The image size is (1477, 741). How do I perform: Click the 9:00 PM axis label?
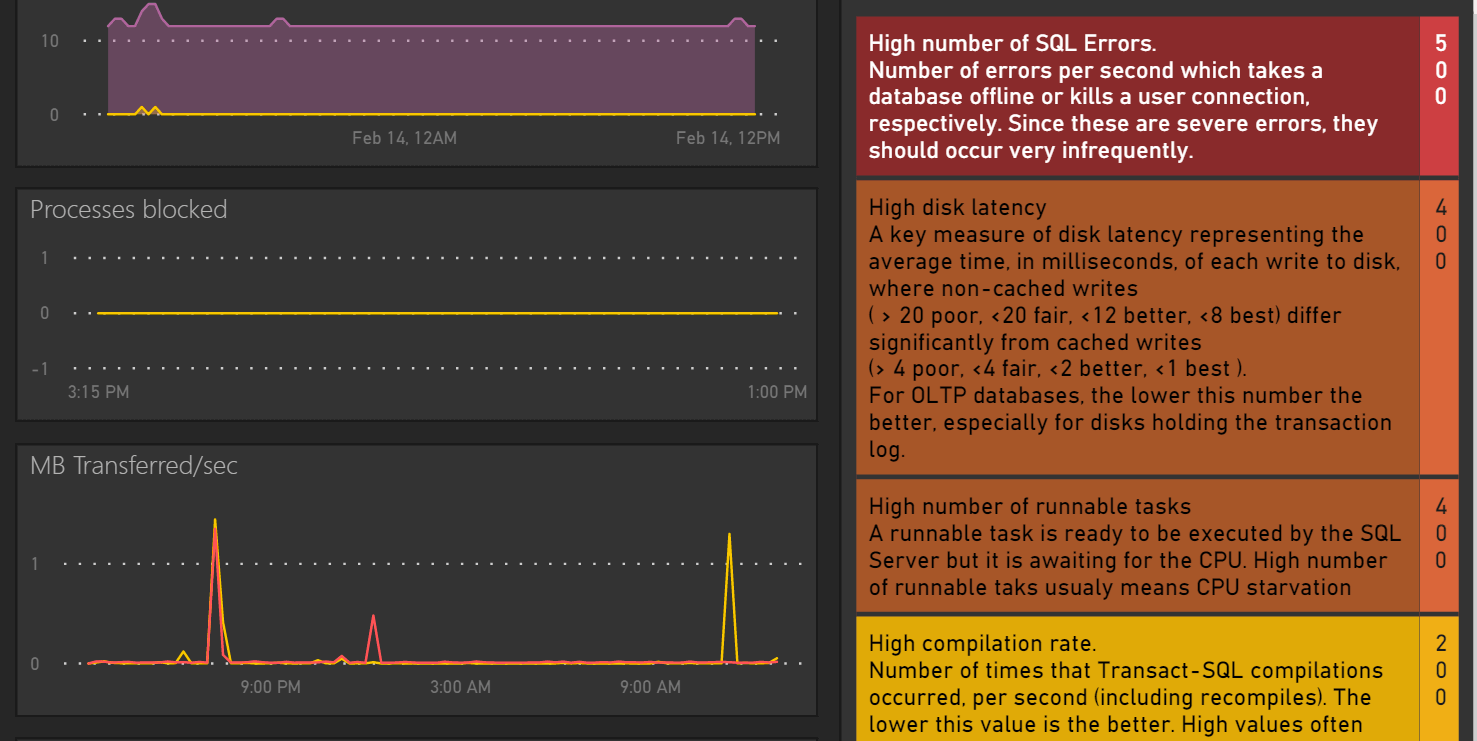(x=270, y=687)
